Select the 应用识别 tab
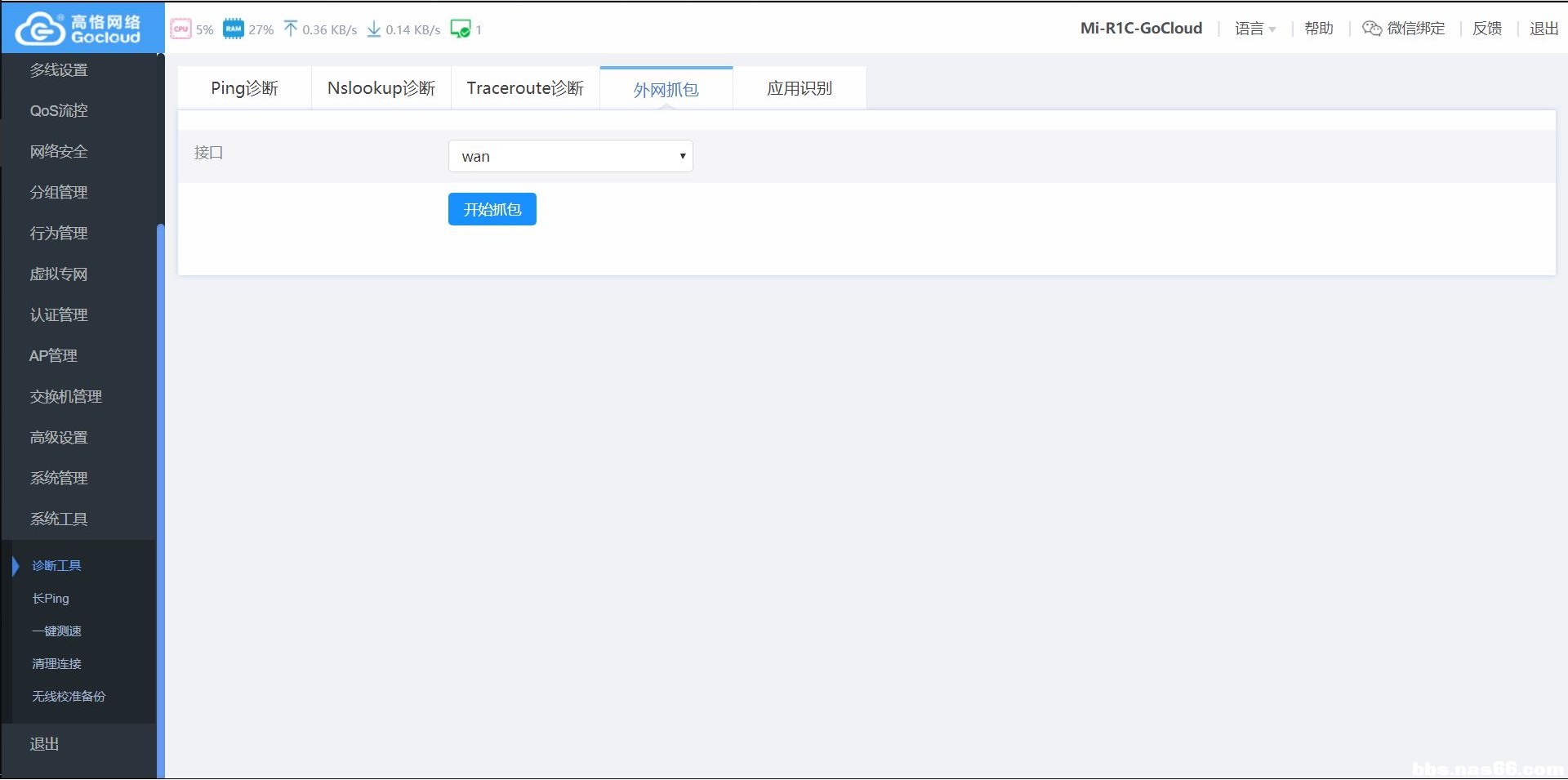1568x780 pixels. pyautogui.click(x=800, y=88)
